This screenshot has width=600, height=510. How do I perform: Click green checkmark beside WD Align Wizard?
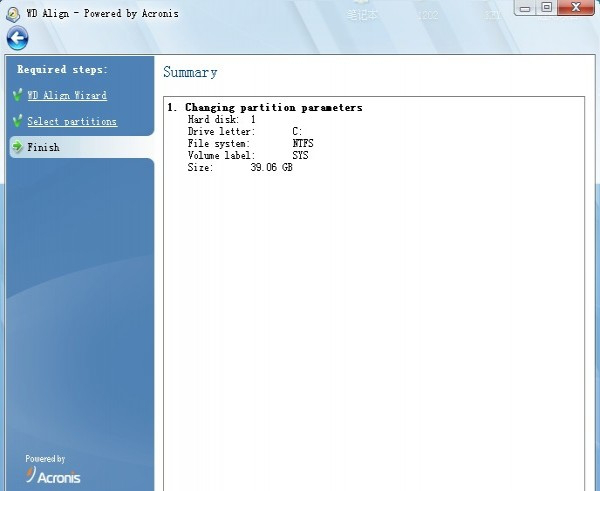[17, 95]
